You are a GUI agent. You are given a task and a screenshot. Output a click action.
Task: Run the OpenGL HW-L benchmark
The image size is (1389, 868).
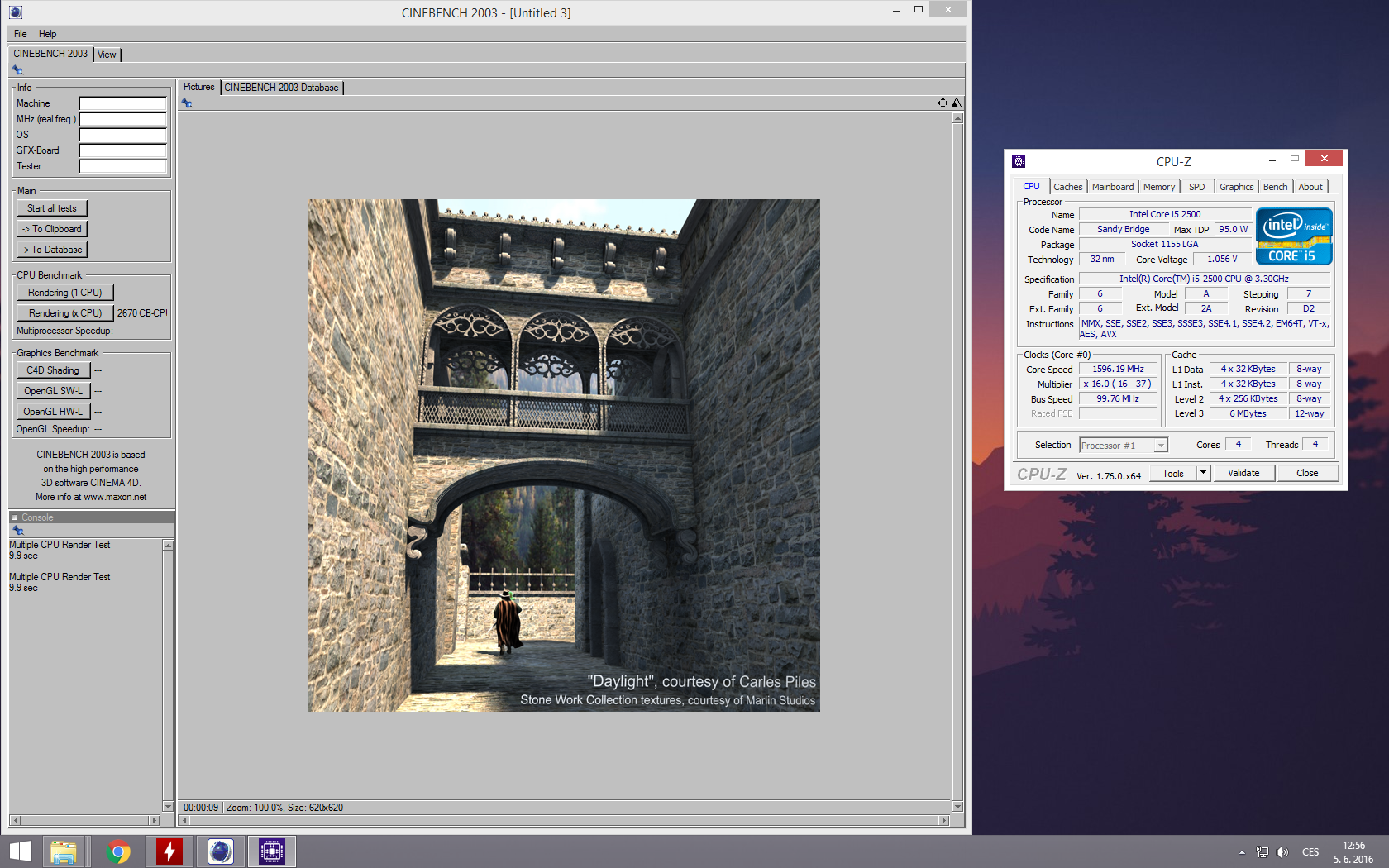(x=54, y=412)
